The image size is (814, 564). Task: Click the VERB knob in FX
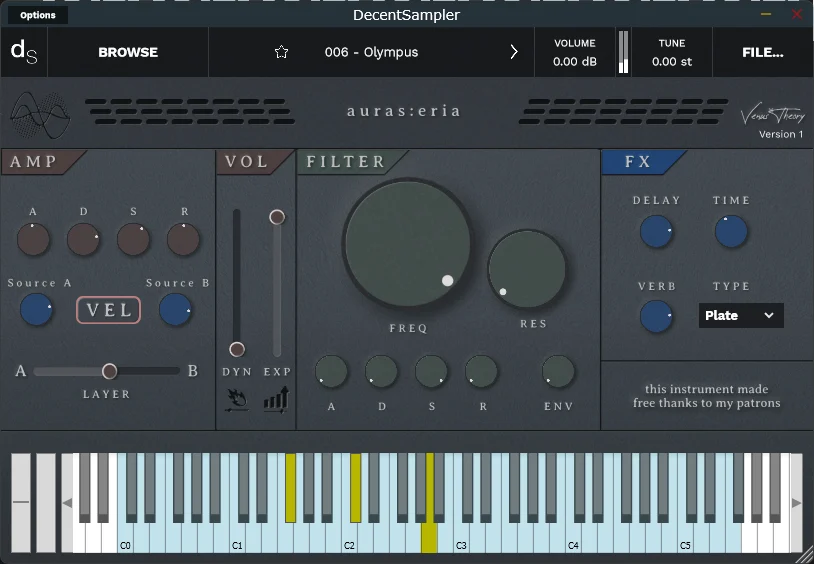[656, 316]
